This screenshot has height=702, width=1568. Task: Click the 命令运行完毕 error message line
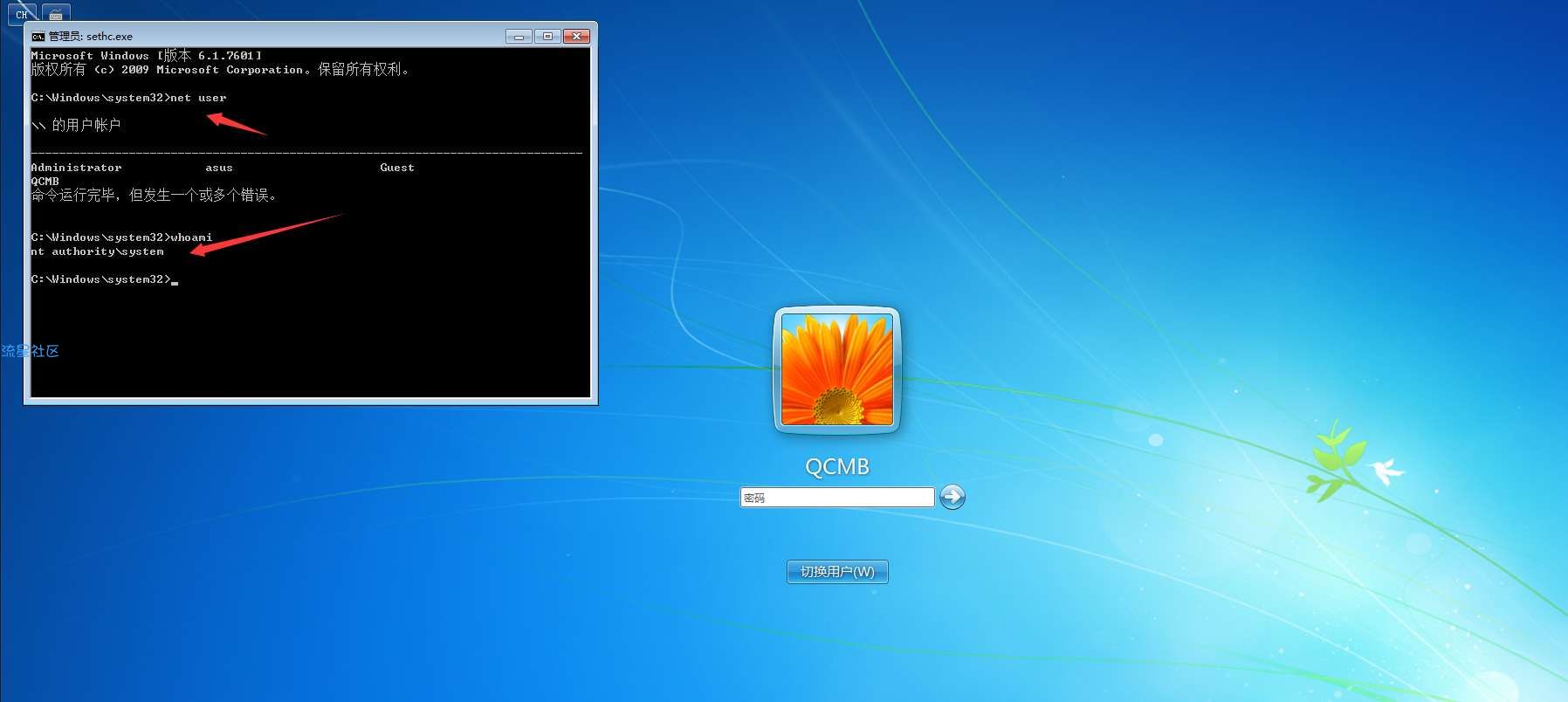(155, 195)
